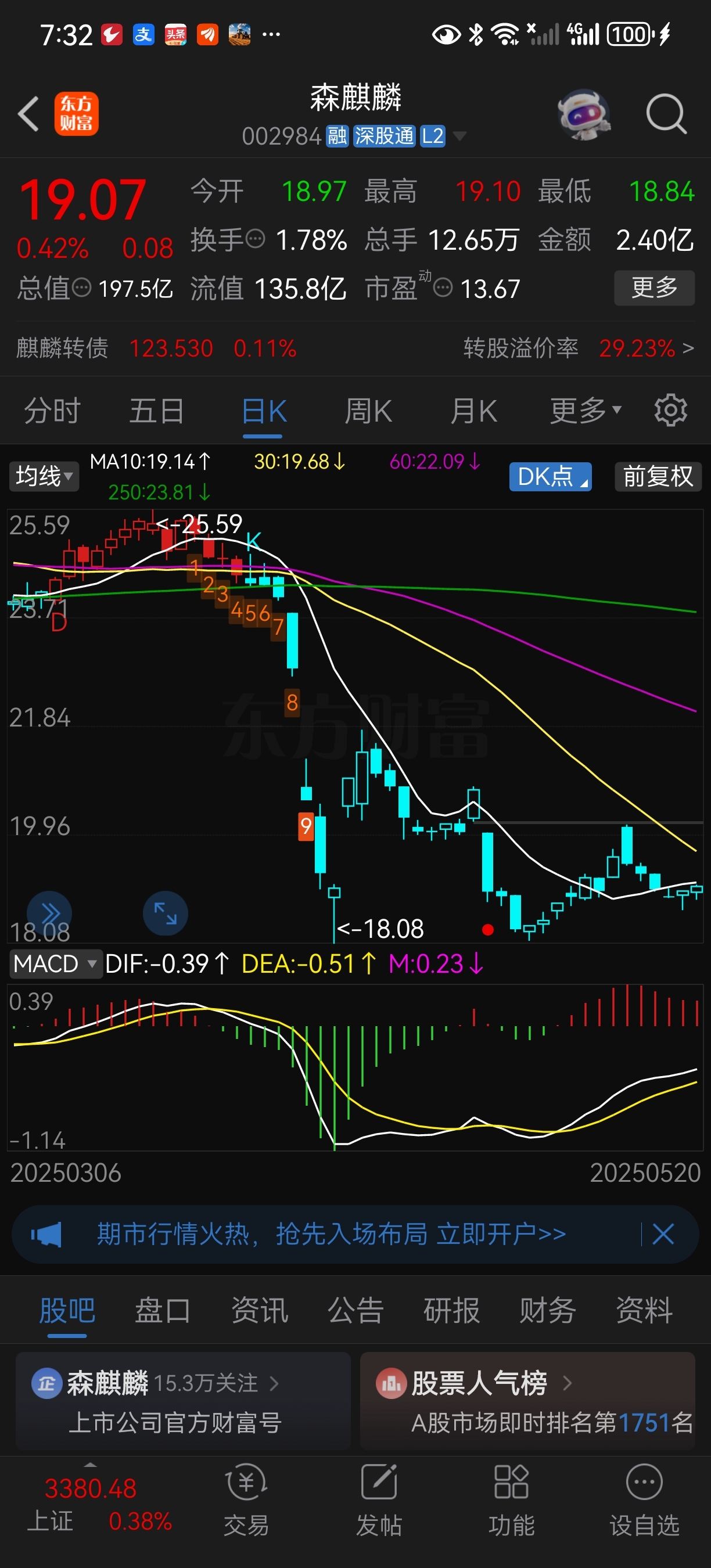711x1568 pixels.
Task: Tap the red dot marker on chart
Action: point(487,930)
